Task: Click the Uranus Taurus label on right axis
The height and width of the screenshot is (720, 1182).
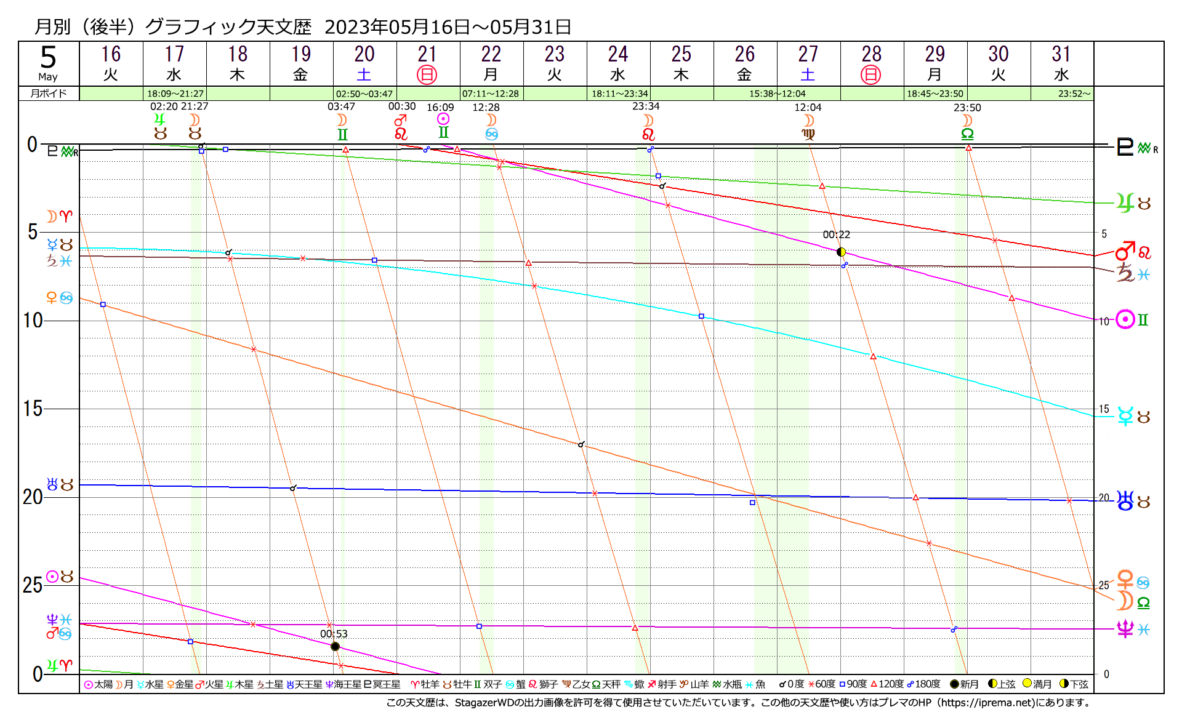Action: coord(1135,498)
